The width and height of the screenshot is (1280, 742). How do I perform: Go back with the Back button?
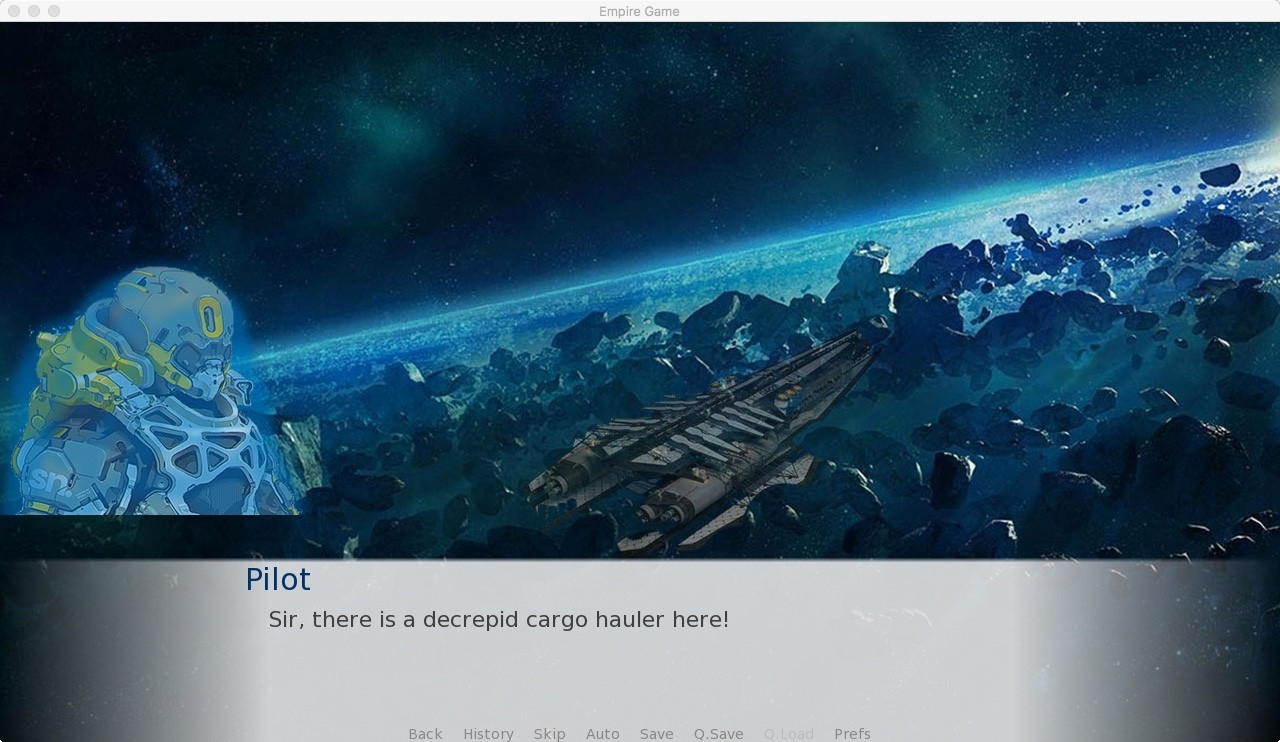click(425, 734)
